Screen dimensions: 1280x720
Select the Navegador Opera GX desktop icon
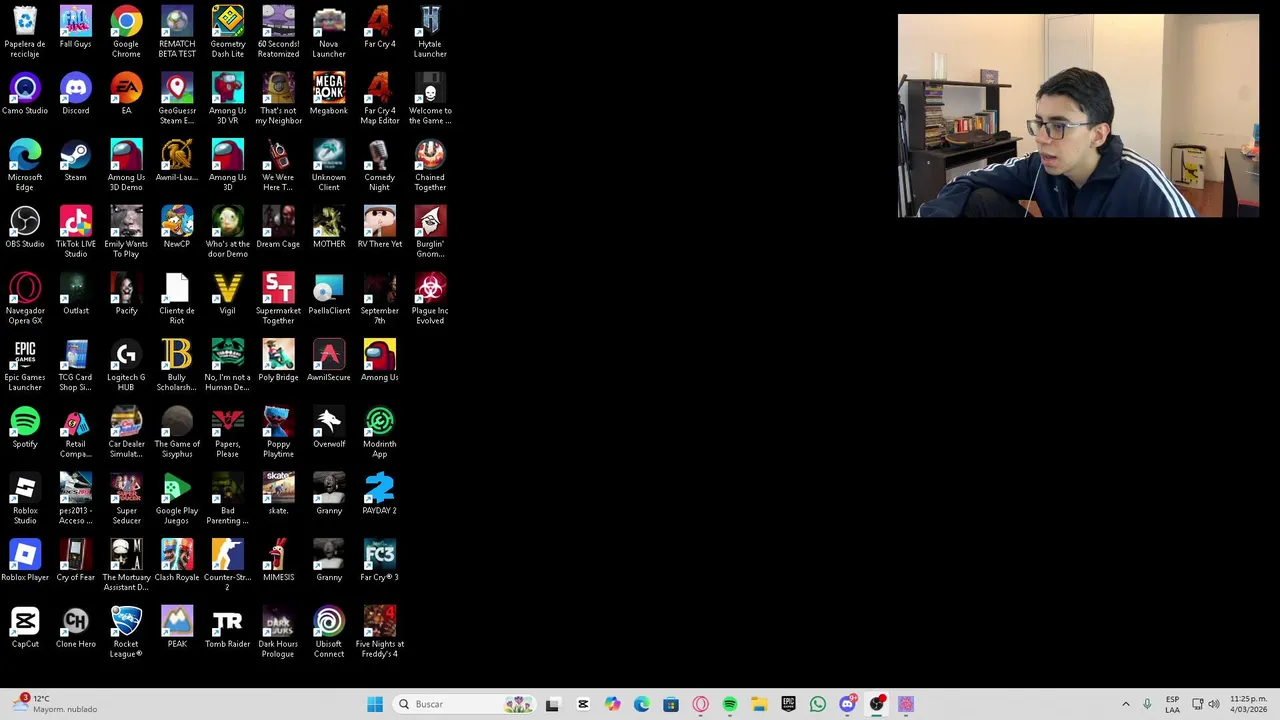(x=25, y=298)
